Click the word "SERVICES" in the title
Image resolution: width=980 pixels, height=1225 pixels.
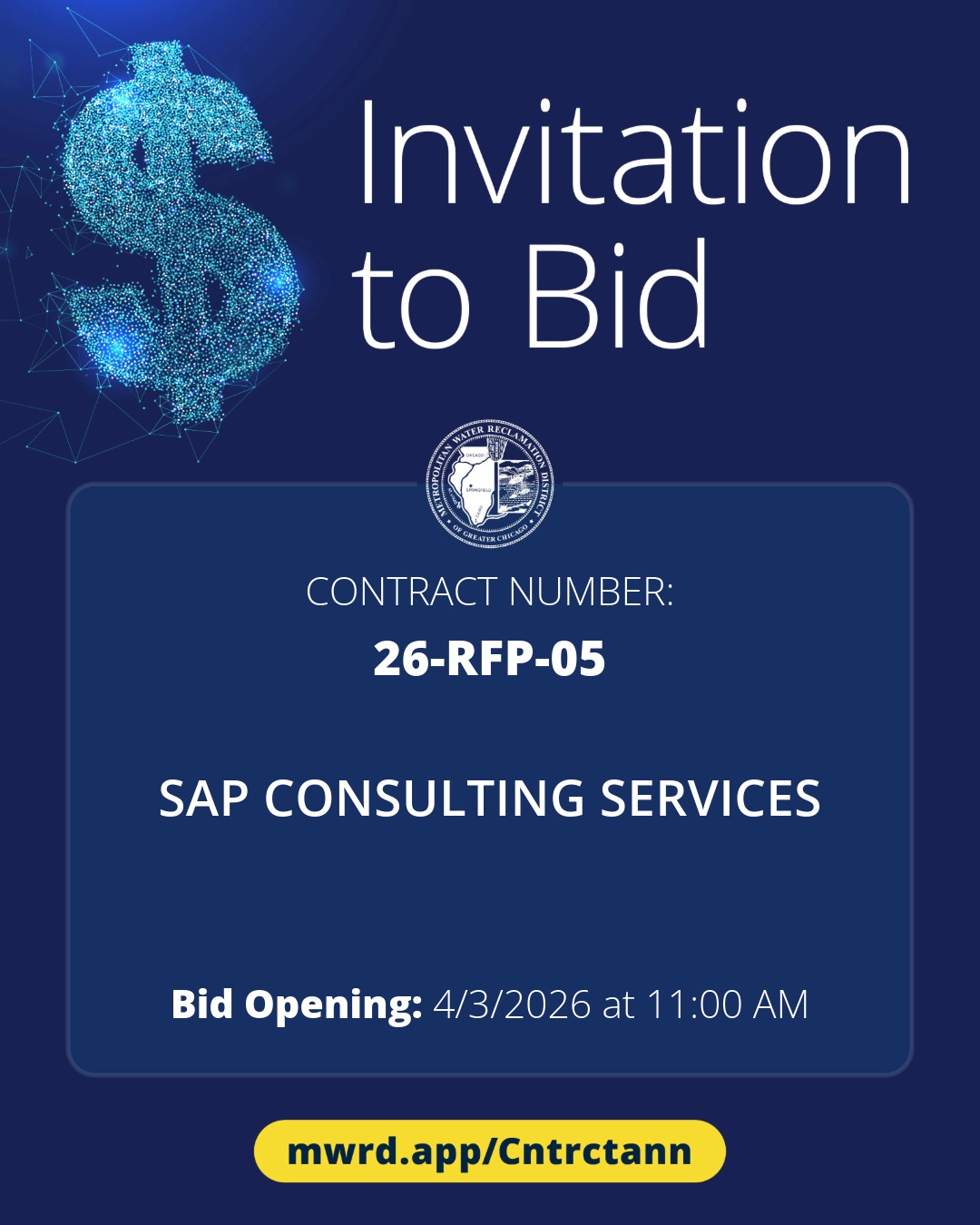tap(710, 799)
